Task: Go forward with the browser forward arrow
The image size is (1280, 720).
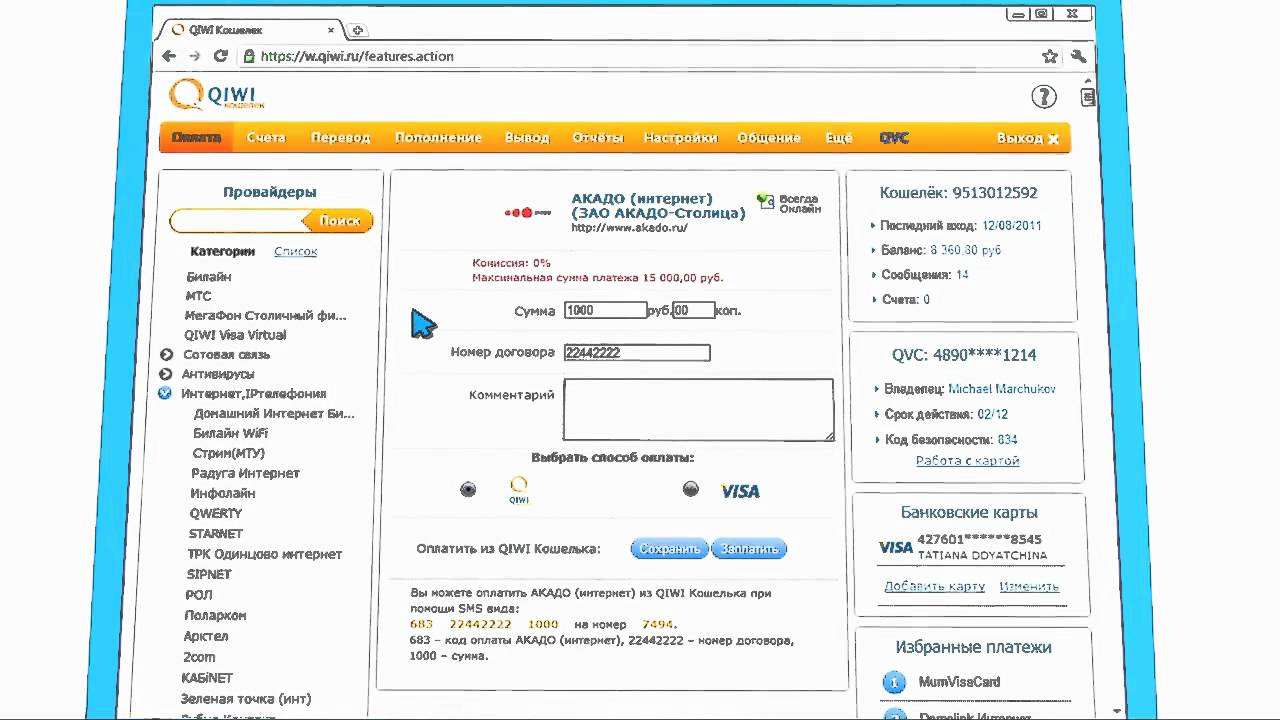Action: click(x=195, y=57)
